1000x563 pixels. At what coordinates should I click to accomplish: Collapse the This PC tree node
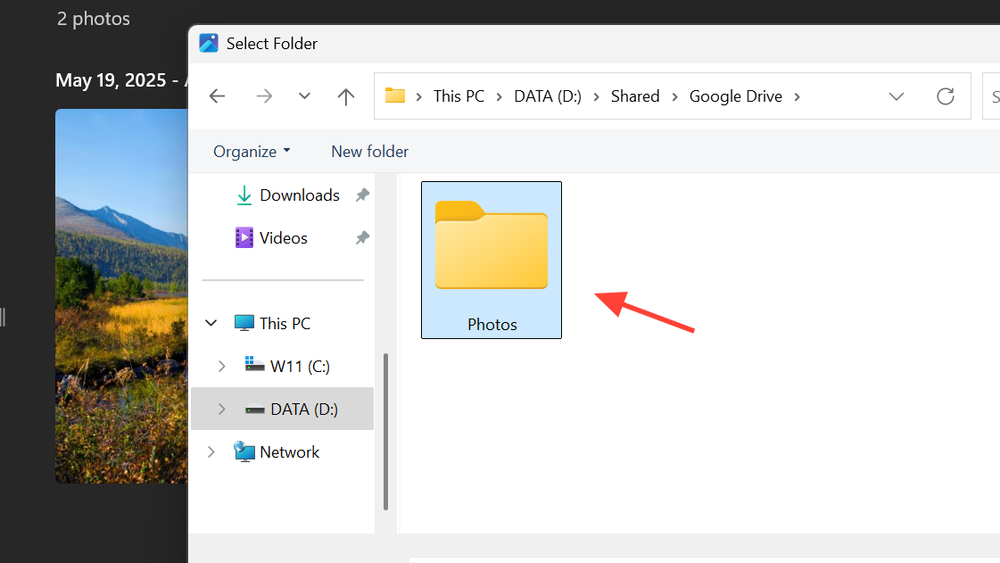211,323
